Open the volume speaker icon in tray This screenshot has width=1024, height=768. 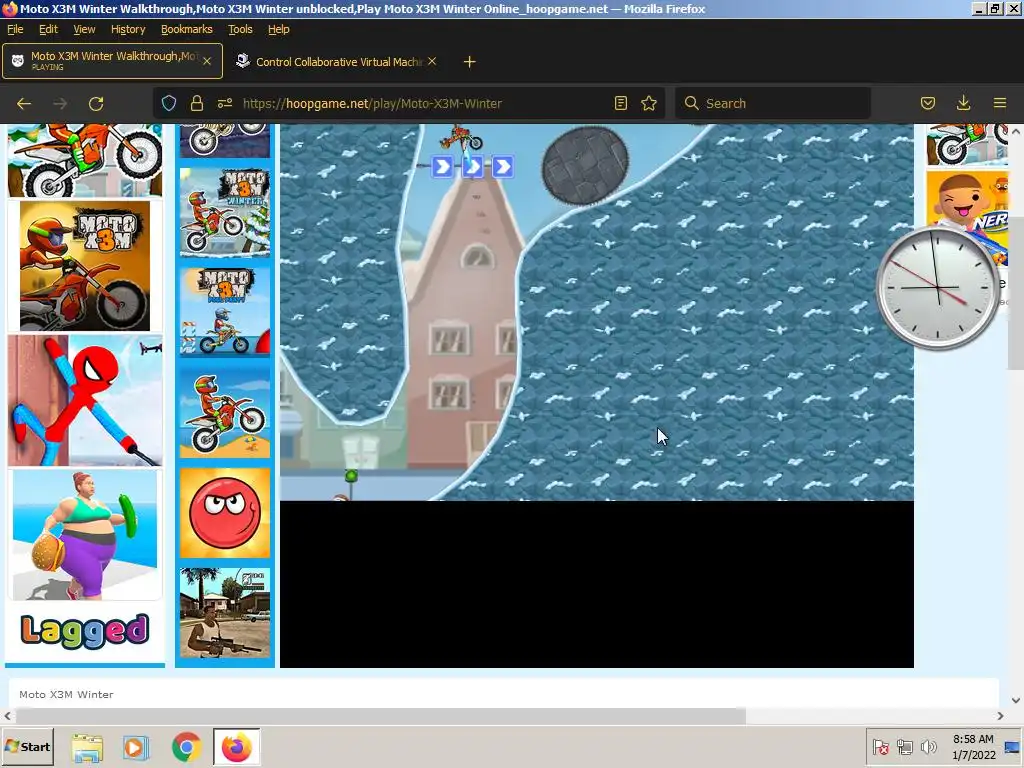pyautogui.click(x=928, y=747)
